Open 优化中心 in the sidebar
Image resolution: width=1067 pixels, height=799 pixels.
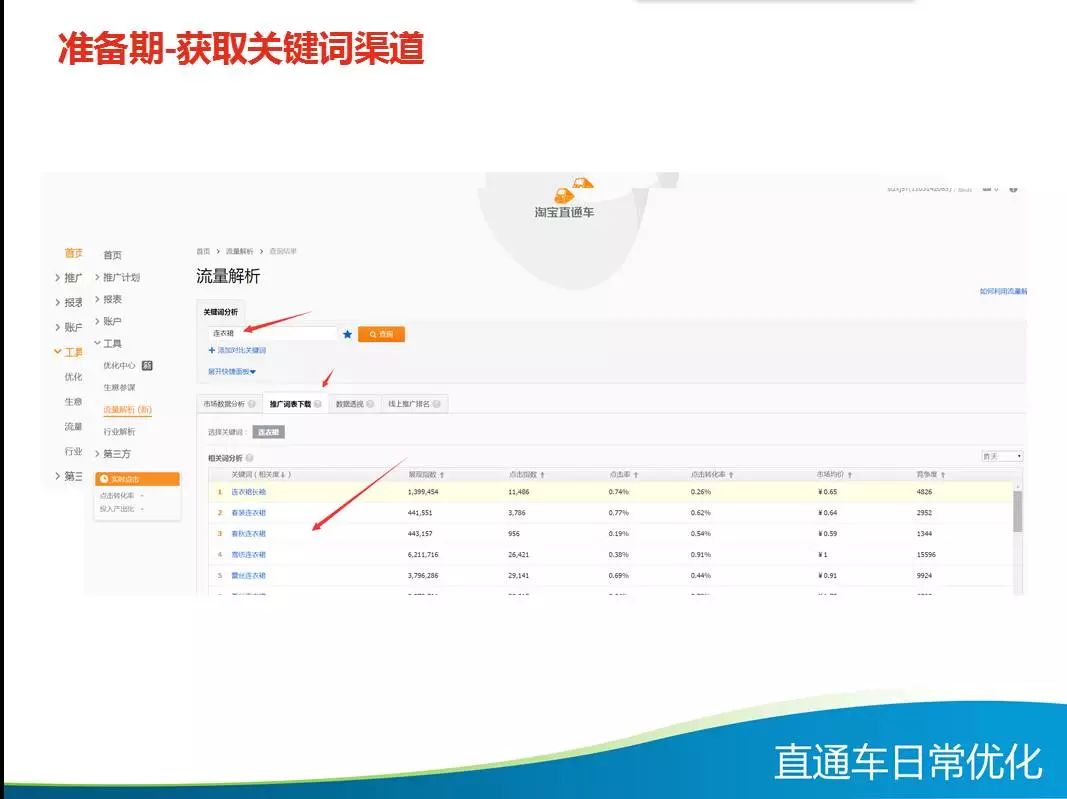tap(119, 366)
